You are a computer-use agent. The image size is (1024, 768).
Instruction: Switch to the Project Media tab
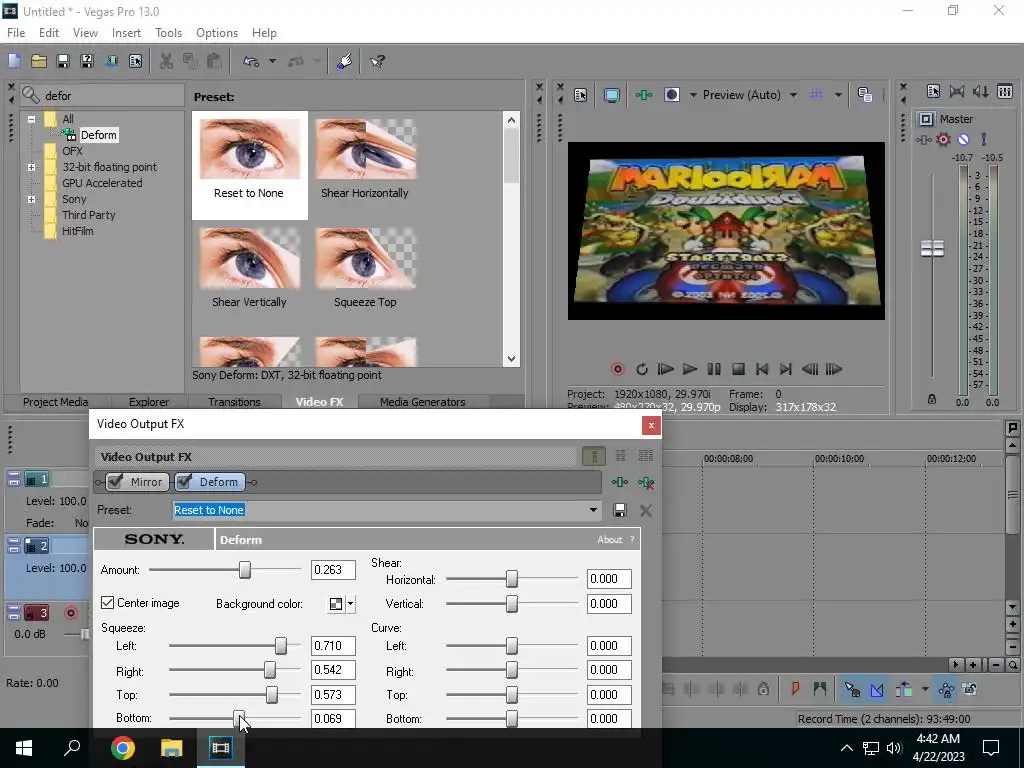click(x=56, y=402)
